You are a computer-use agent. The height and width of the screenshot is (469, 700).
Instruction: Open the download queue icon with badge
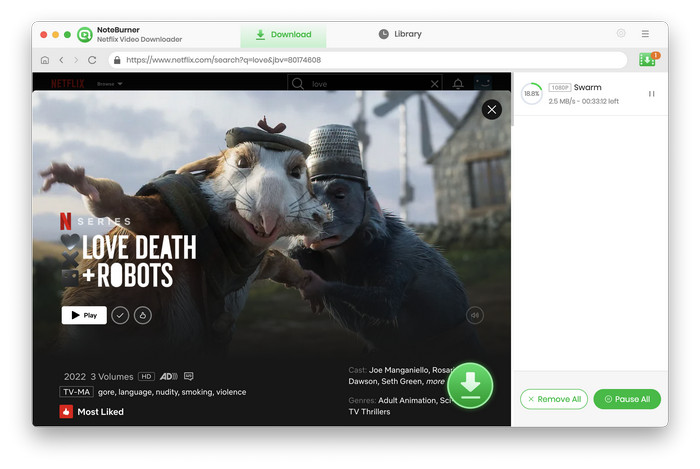point(649,58)
